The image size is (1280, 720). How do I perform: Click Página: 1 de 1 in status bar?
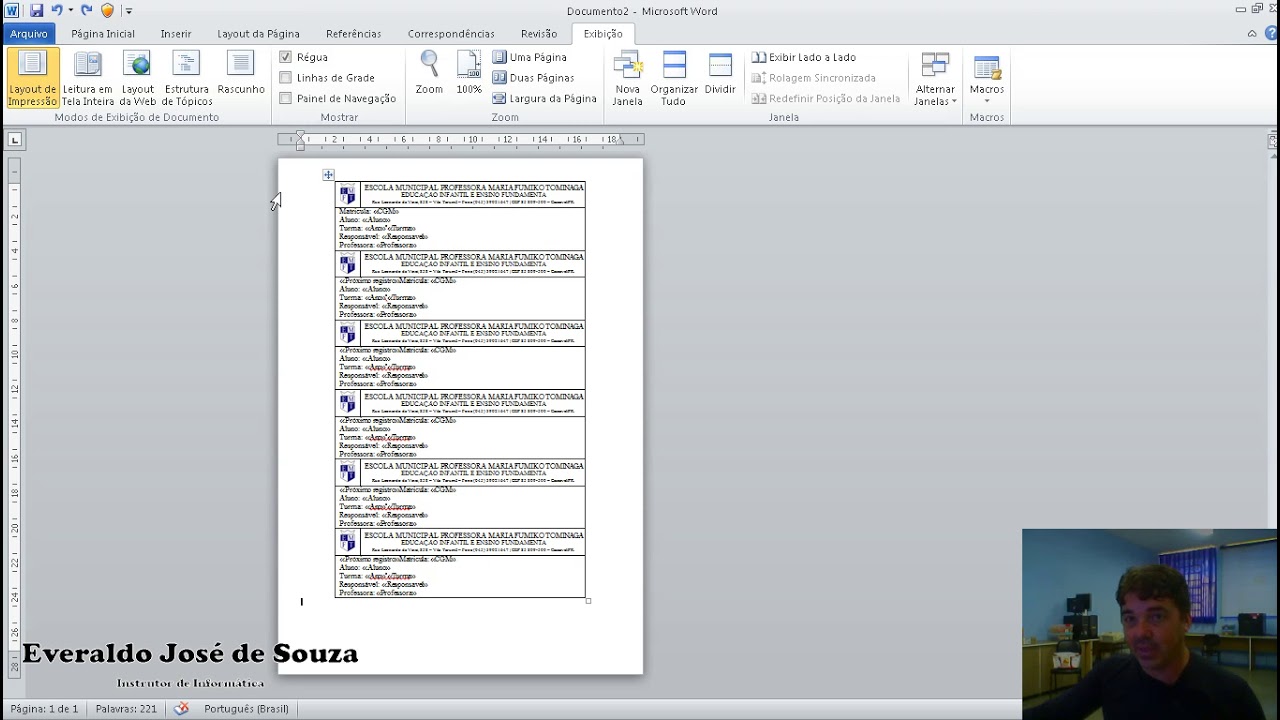tap(44, 708)
